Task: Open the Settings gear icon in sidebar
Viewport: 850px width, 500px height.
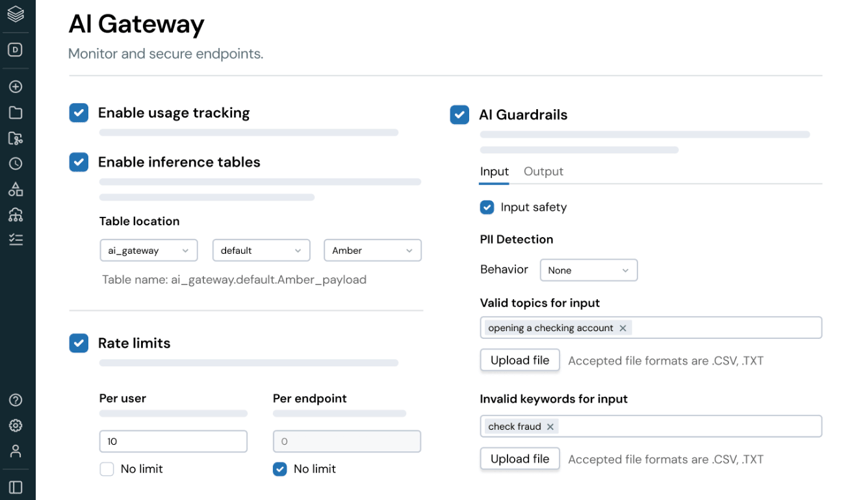Action: [x=16, y=426]
